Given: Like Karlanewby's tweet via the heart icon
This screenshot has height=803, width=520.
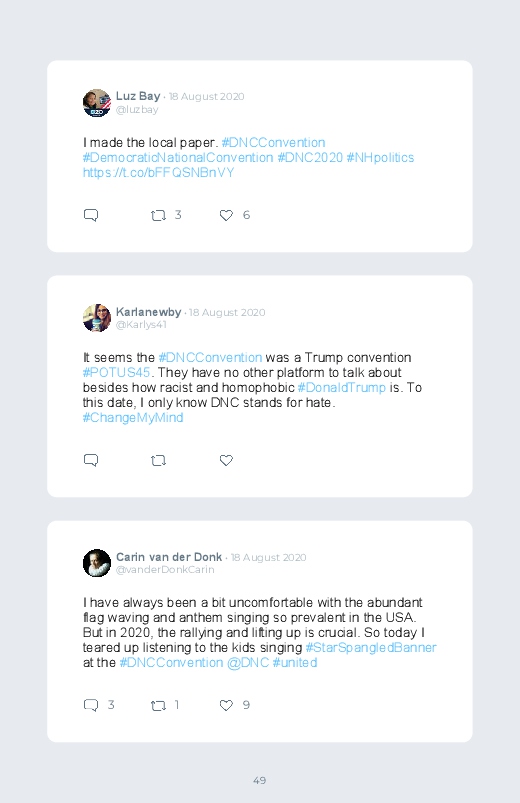Looking at the screenshot, I should 226,460.
